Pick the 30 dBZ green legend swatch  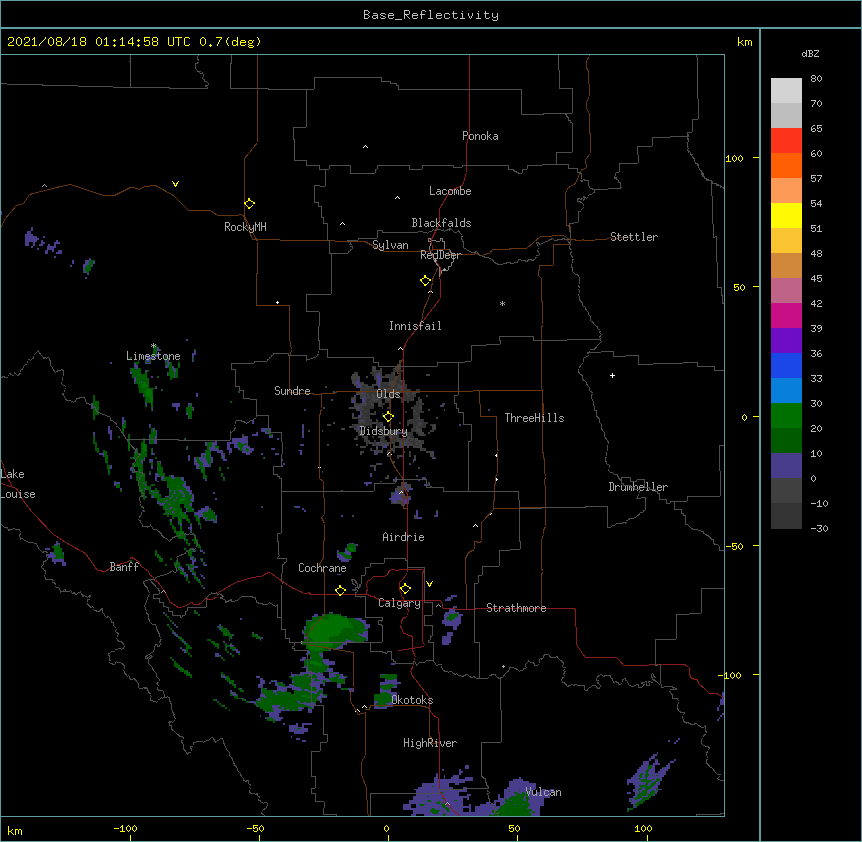tap(786, 416)
